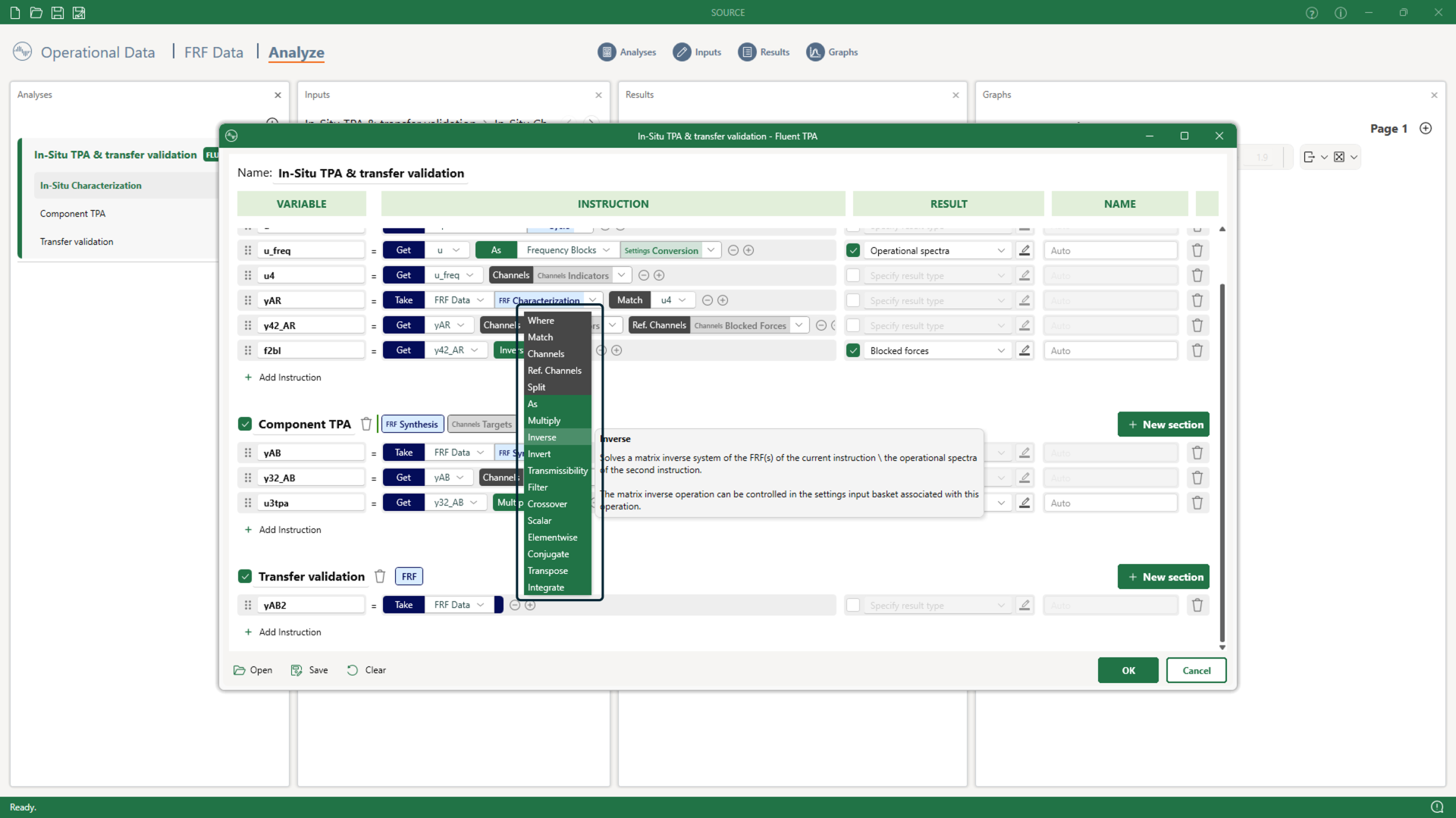
Task: Open the Frequency Blocks dropdown
Action: (606, 250)
